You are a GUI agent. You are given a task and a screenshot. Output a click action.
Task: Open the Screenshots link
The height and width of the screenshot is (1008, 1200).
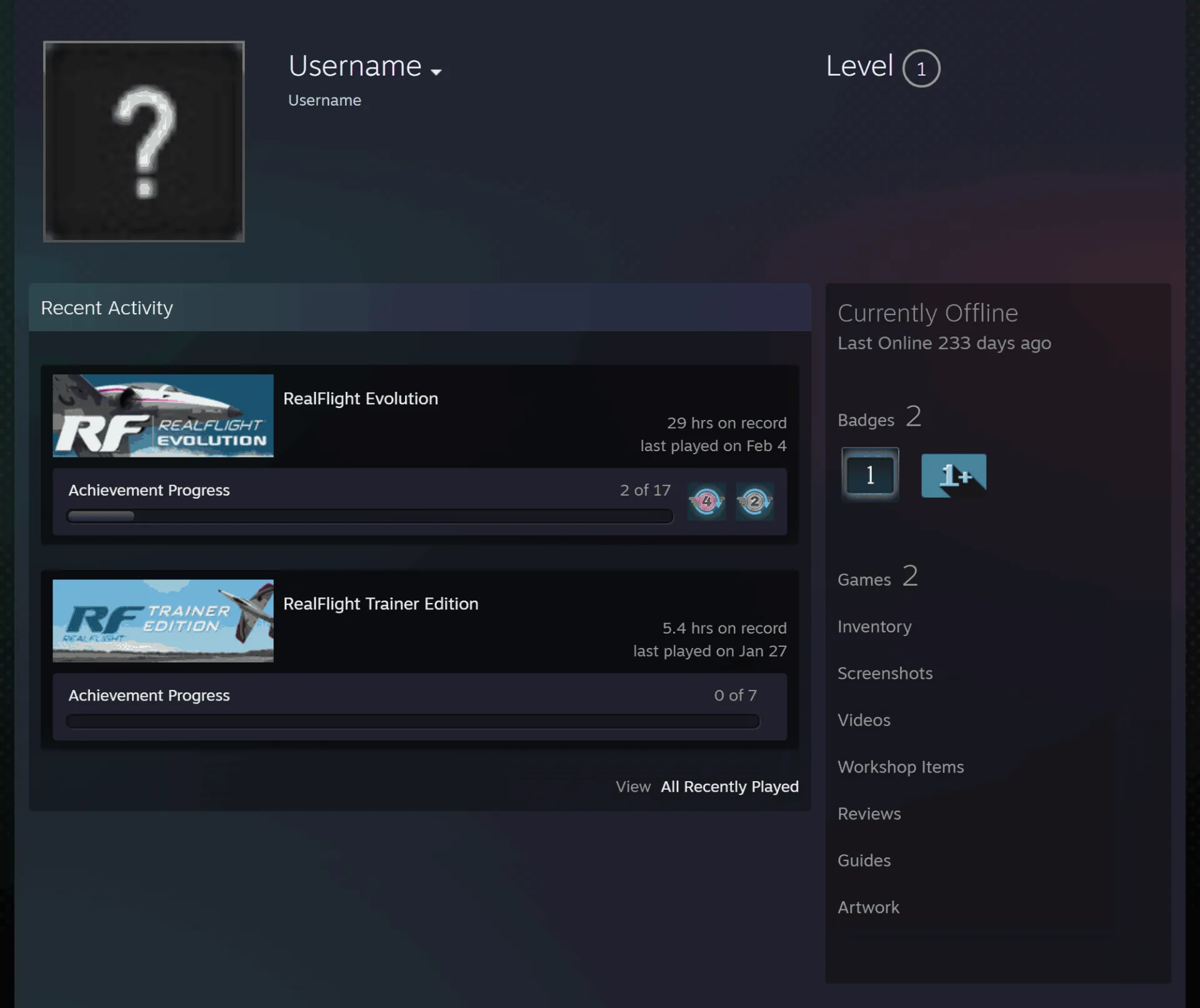tap(885, 673)
